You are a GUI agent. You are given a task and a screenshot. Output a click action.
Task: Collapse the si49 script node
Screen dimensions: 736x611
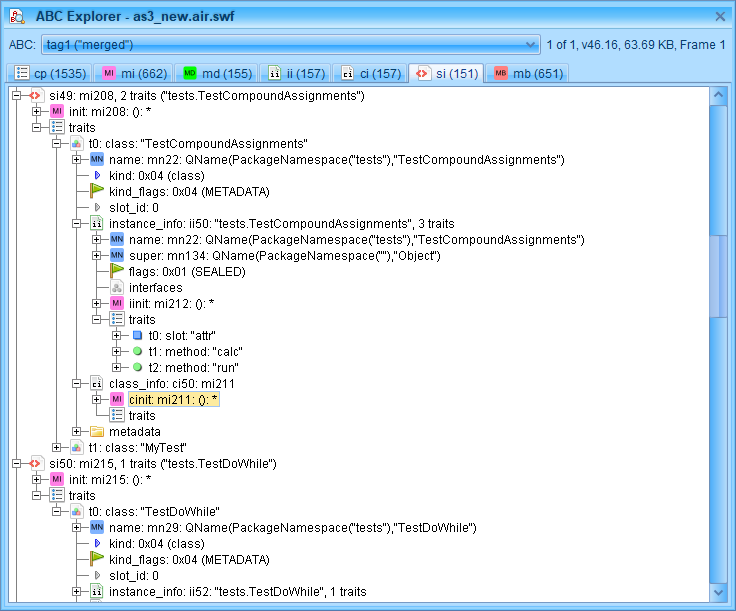click(16, 96)
